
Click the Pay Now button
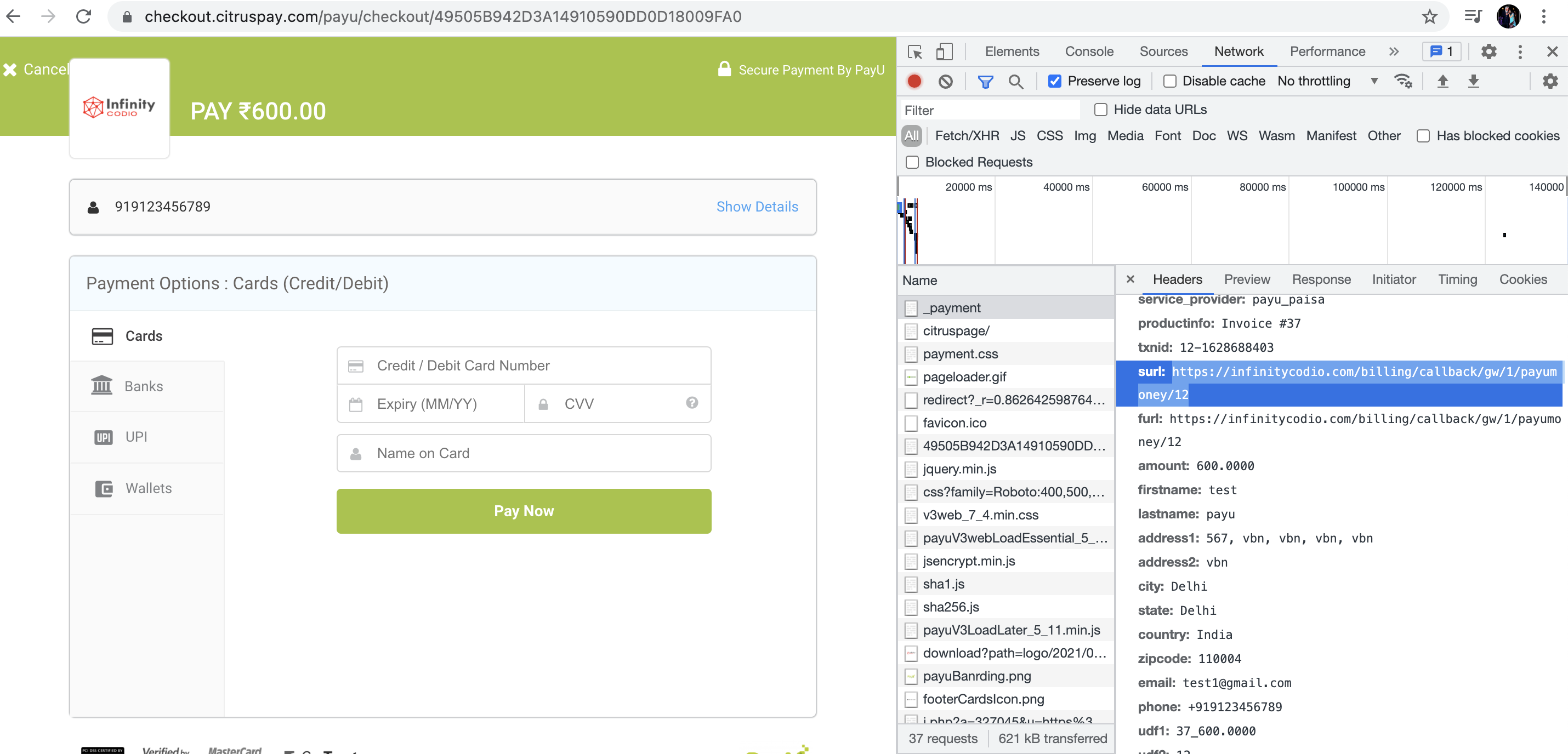(x=524, y=511)
